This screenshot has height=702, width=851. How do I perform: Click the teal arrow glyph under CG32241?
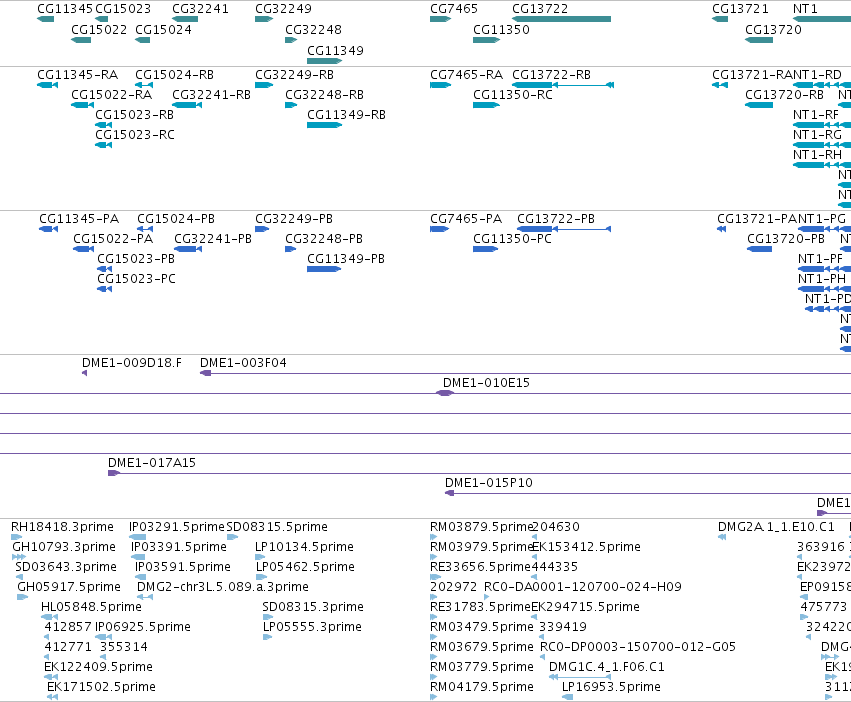[185, 19]
